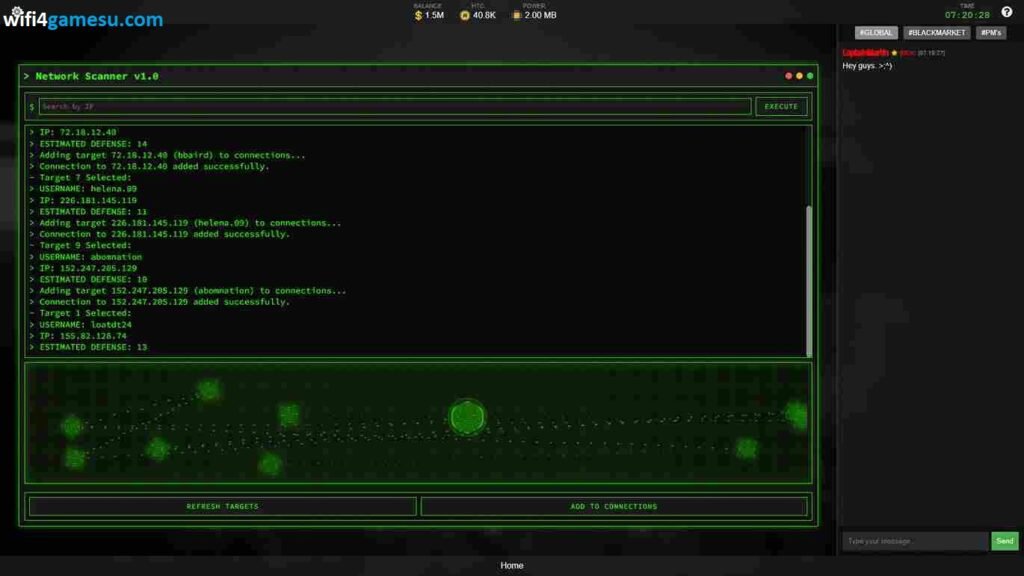
Task: Click REFRESH TARGETS button
Action: [x=222, y=506]
